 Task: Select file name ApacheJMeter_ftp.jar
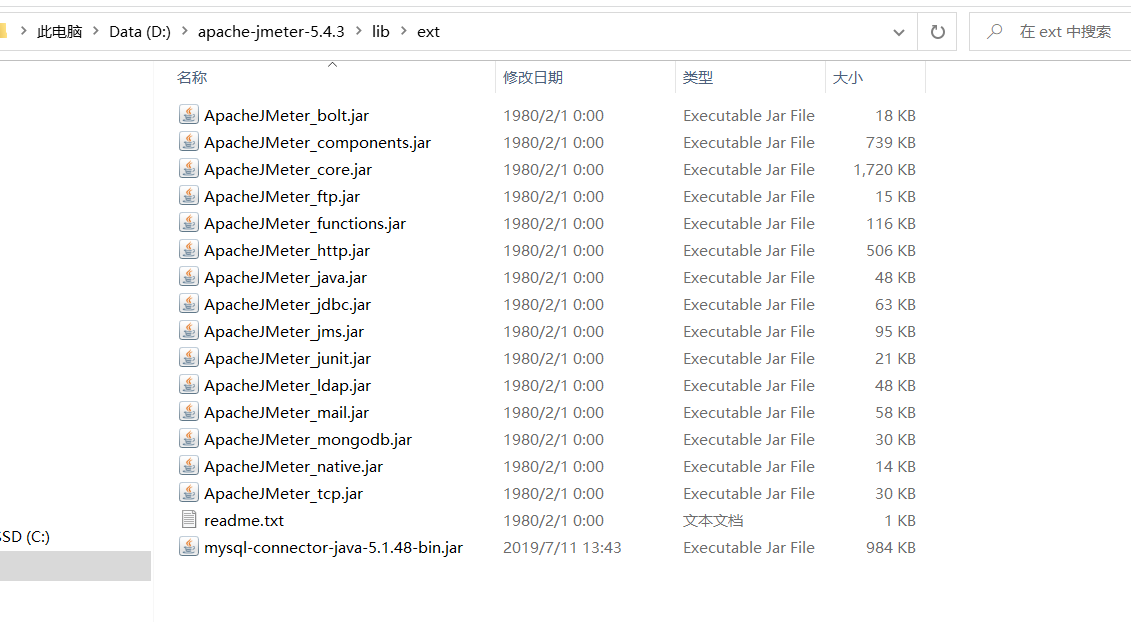click(282, 196)
